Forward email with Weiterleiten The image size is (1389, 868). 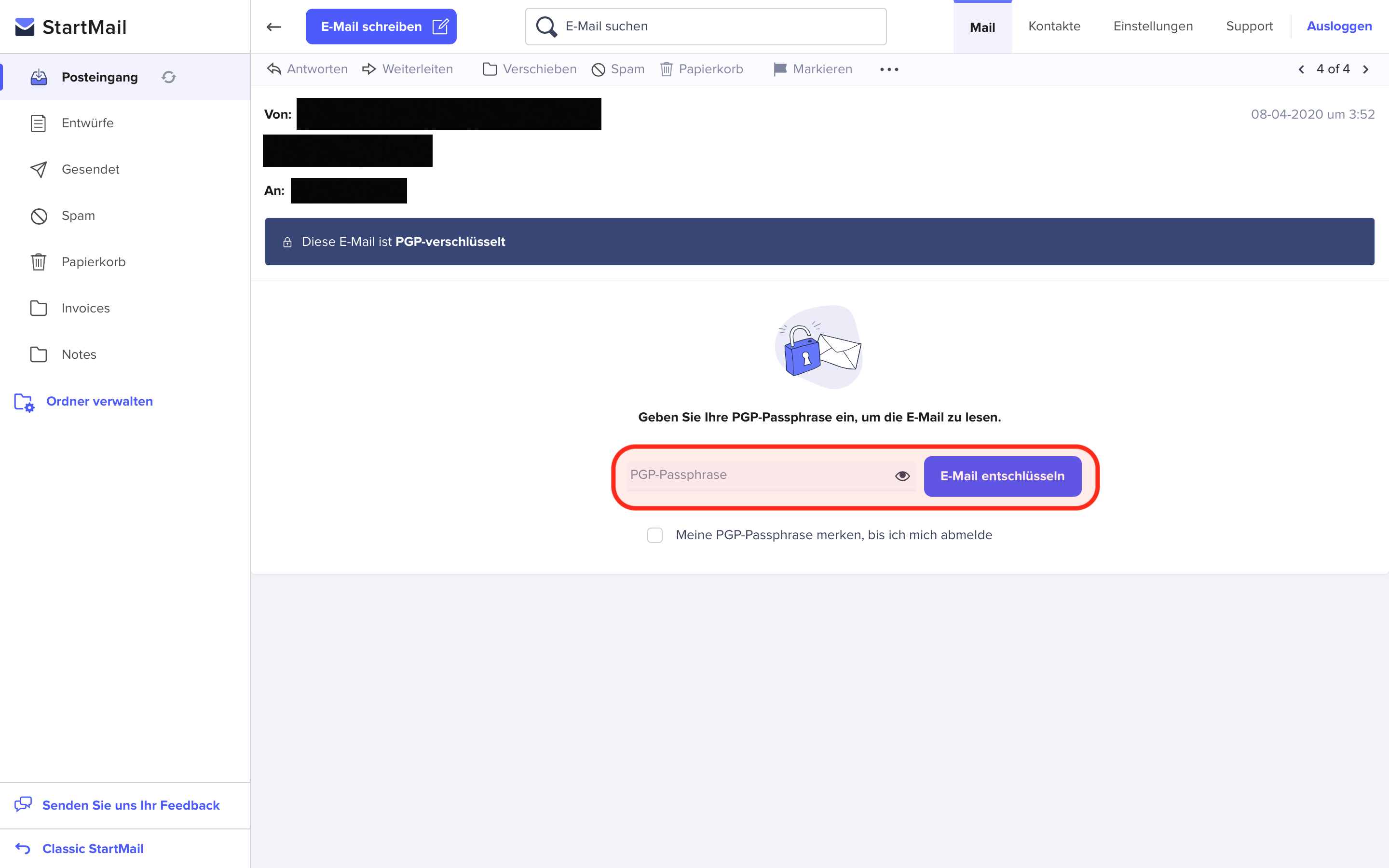click(x=408, y=69)
